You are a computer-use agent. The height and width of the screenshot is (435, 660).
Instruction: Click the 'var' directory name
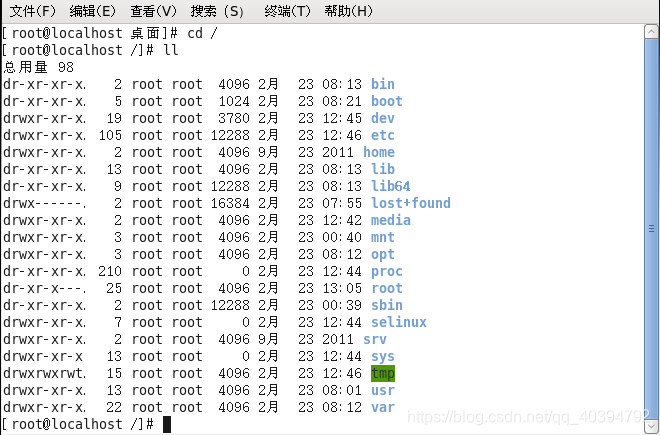click(x=383, y=407)
